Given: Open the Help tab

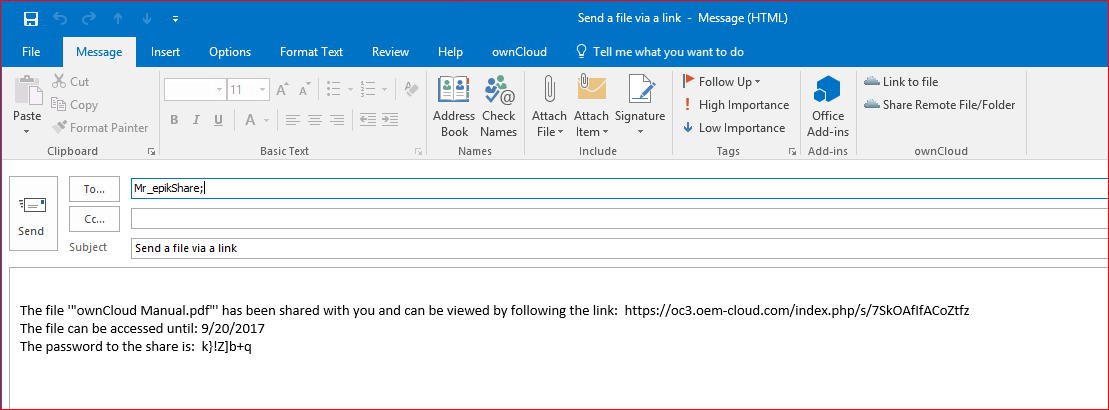Looking at the screenshot, I should click(451, 52).
